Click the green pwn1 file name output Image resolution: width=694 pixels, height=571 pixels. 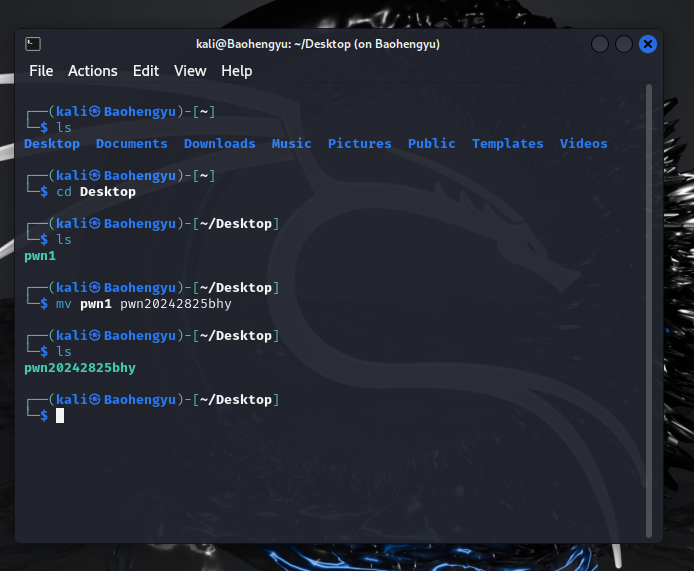pyautogui.click(x=40, y=256)
